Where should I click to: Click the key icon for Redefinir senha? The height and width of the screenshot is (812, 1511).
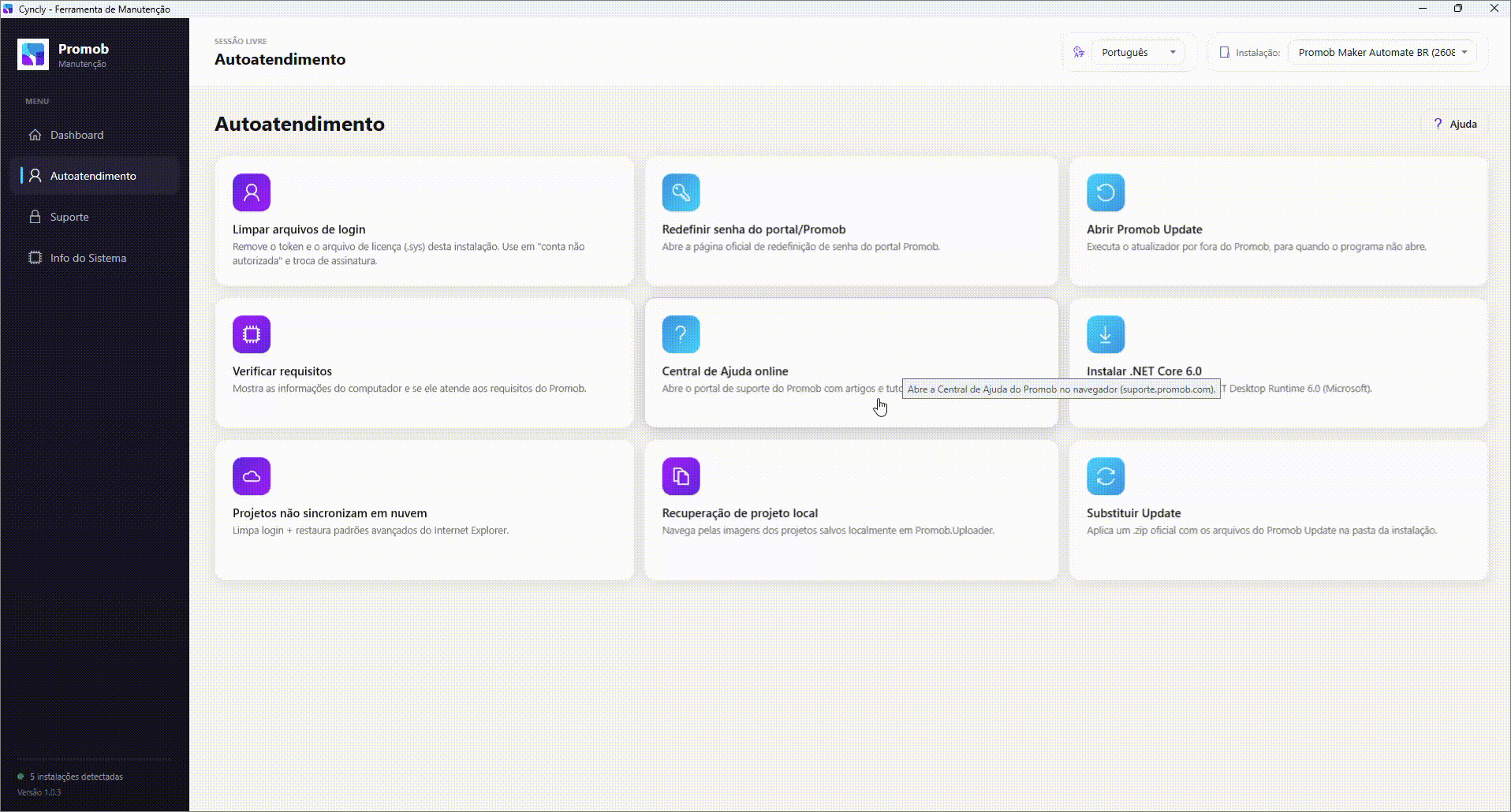(x=681, y=192)
